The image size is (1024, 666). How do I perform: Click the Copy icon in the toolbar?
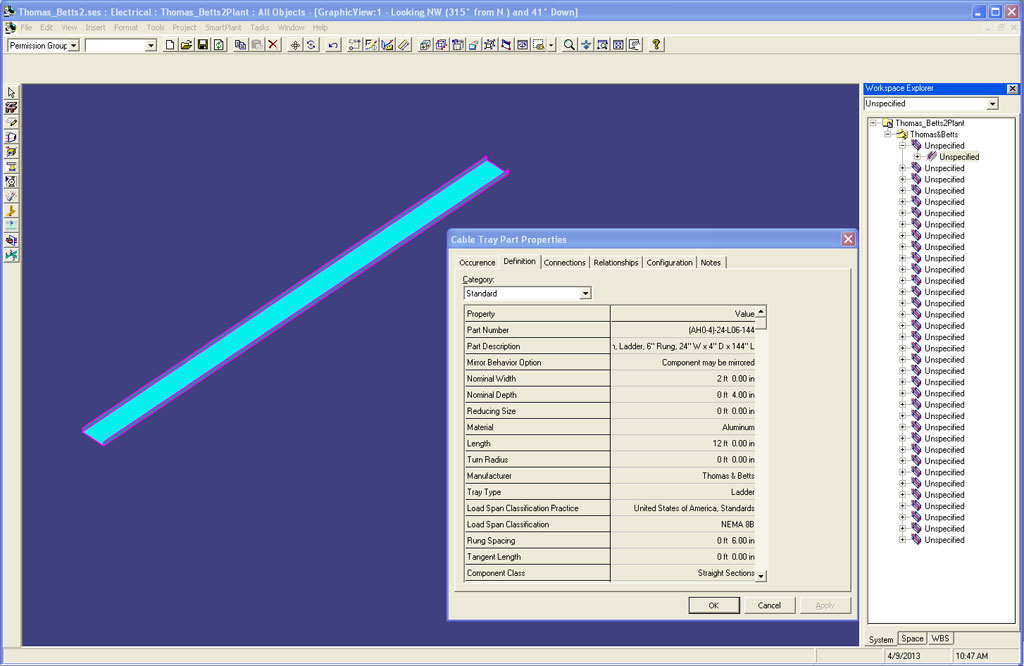click(x=240, y=45)
